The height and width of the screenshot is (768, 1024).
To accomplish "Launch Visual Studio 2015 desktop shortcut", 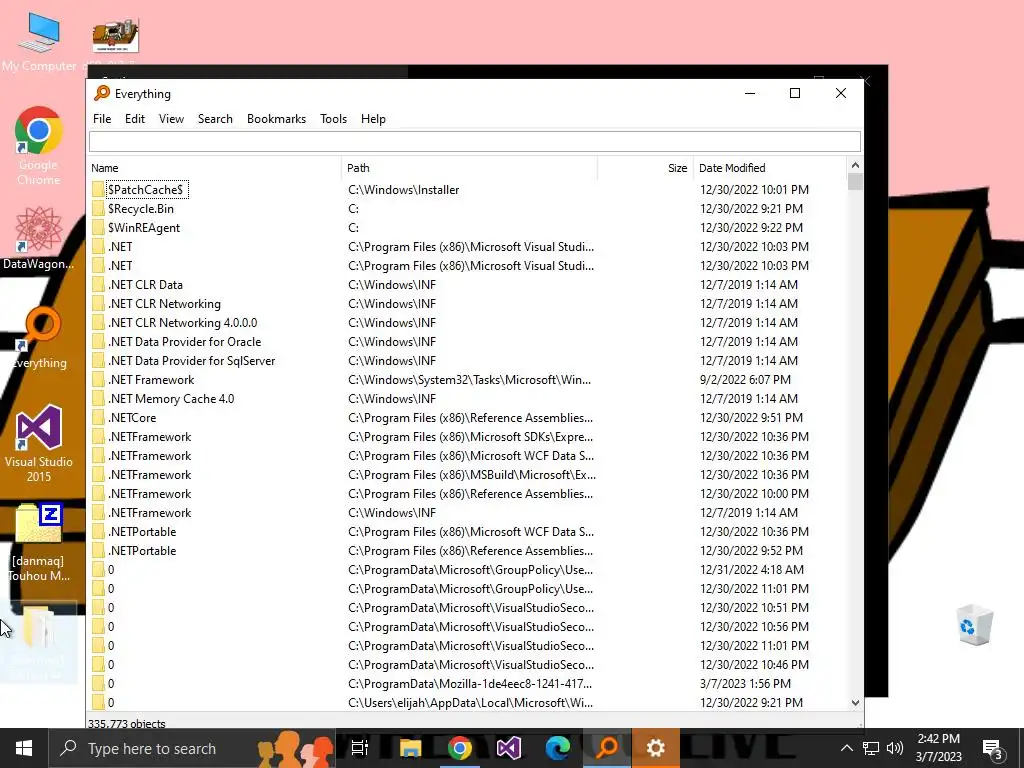I will pyautogui.click(x=39, y=443).
